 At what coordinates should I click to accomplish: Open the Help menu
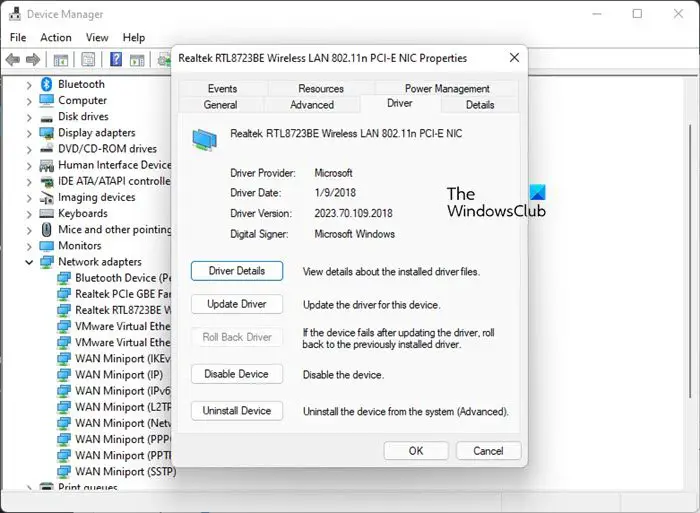pyautogui.click(x=134, y=38)
